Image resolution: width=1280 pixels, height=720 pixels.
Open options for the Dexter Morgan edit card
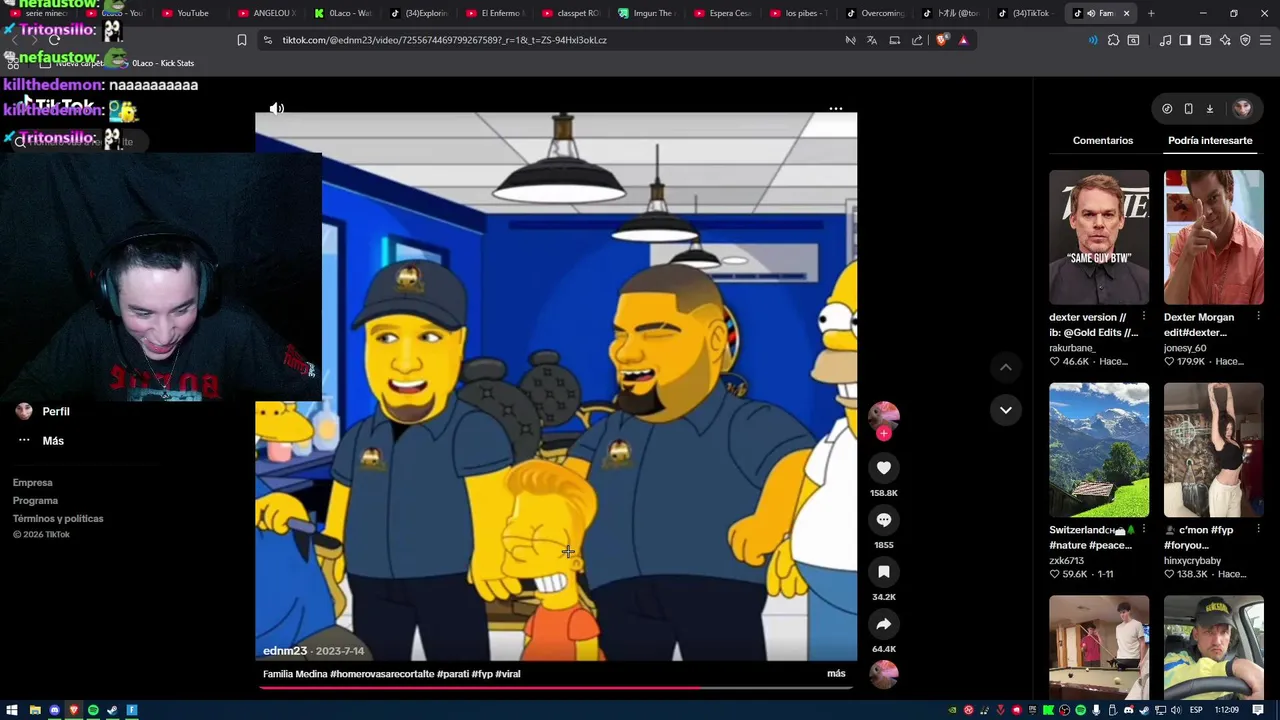tap(1258, 317)
